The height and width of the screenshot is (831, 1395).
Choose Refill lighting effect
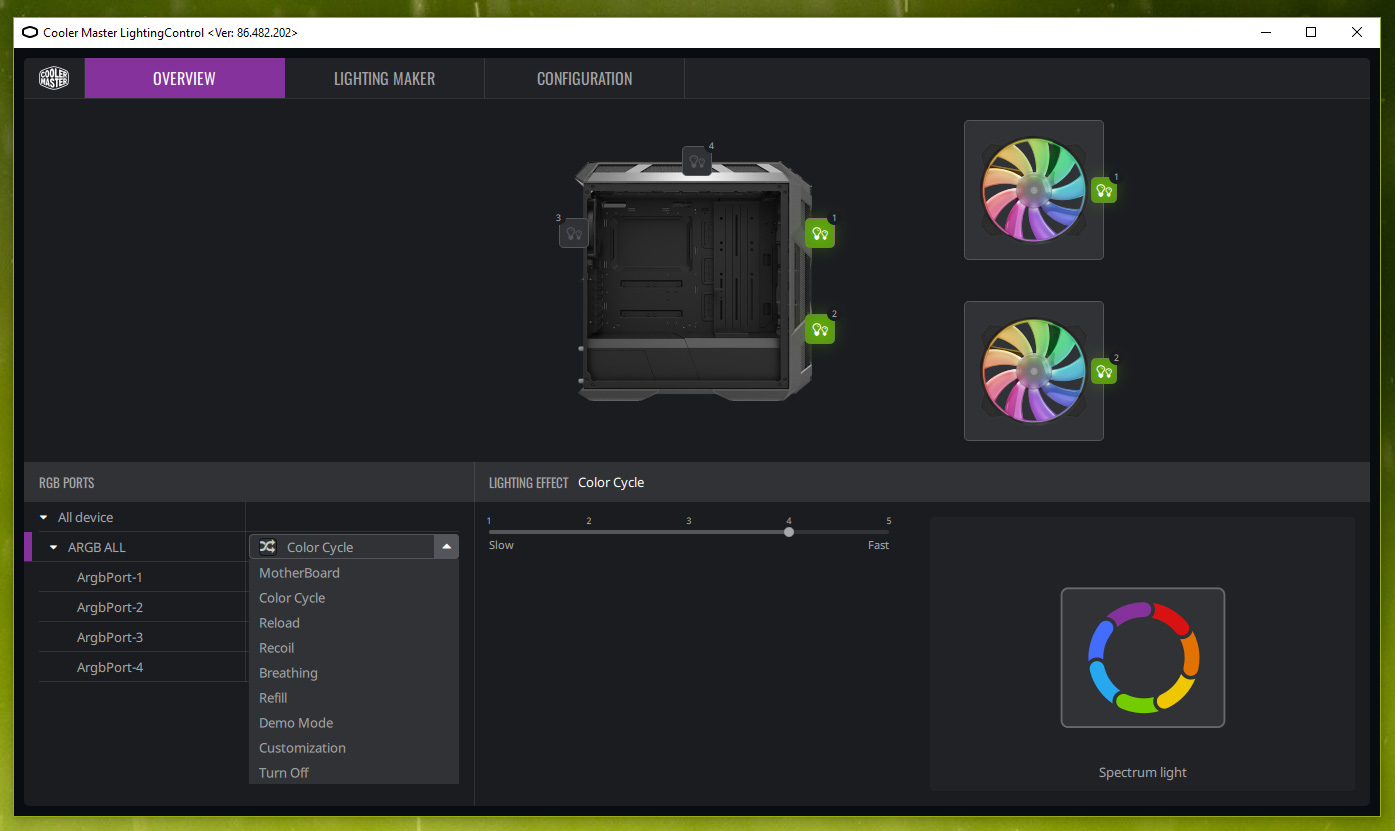[354, 698]
